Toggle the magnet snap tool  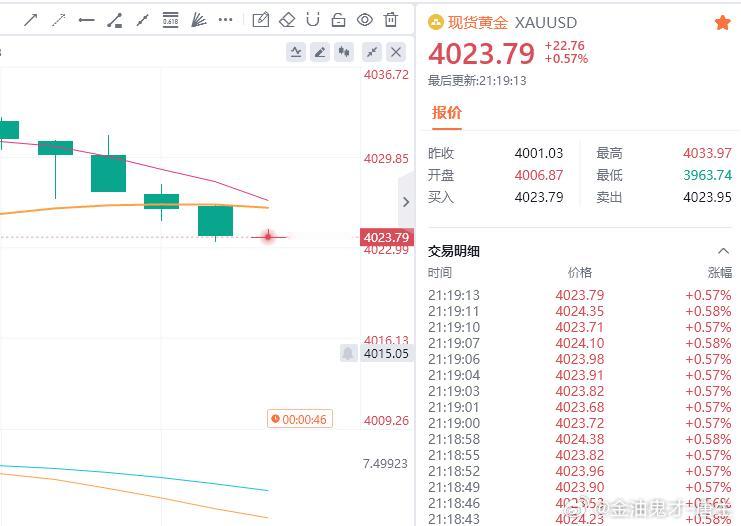[x=313, y=20]
